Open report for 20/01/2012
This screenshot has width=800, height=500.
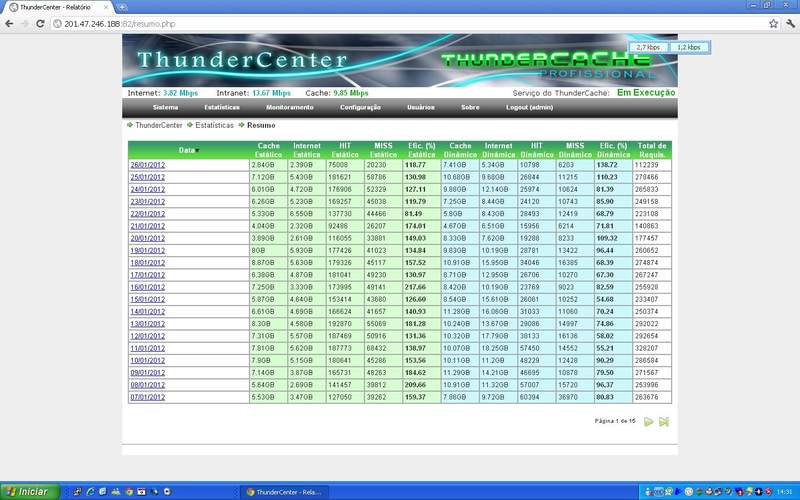[147, 238]
